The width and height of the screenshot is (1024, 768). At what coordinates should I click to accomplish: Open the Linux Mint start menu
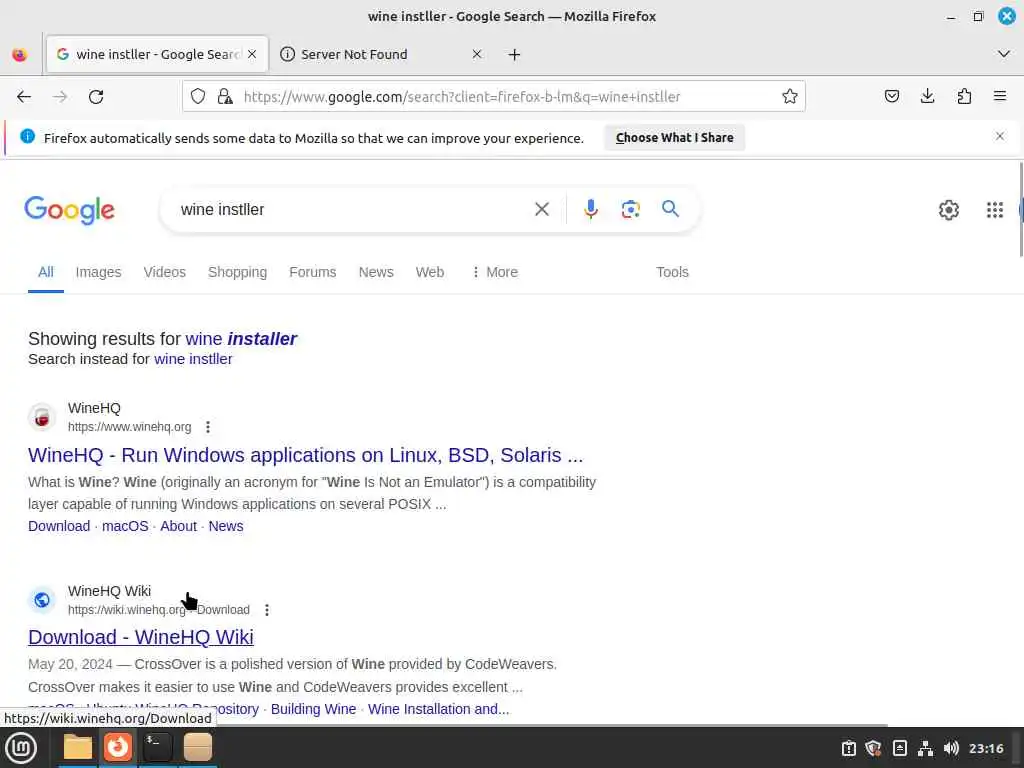point(21,748)
